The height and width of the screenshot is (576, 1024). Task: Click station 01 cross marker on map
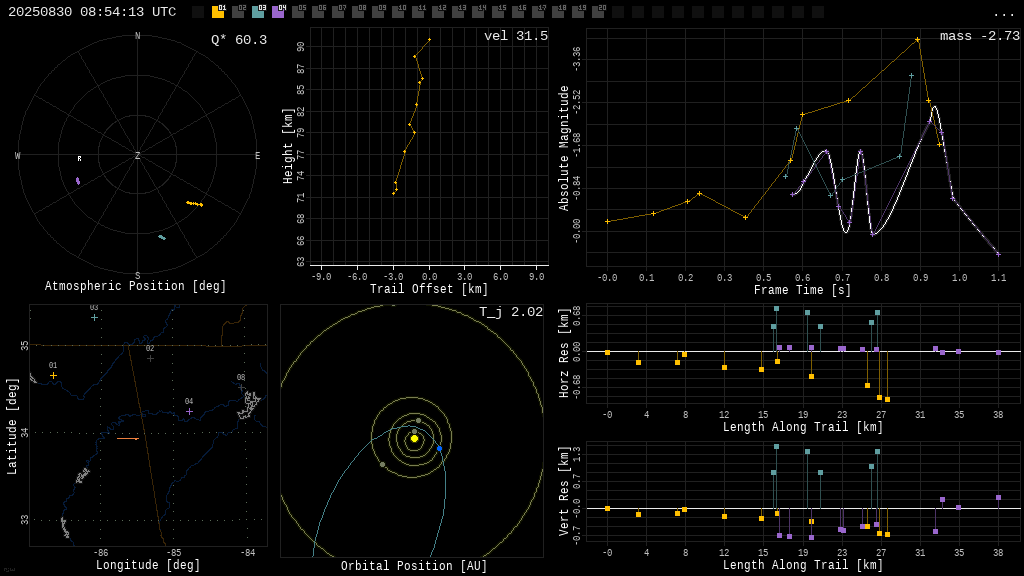point(54,376)
